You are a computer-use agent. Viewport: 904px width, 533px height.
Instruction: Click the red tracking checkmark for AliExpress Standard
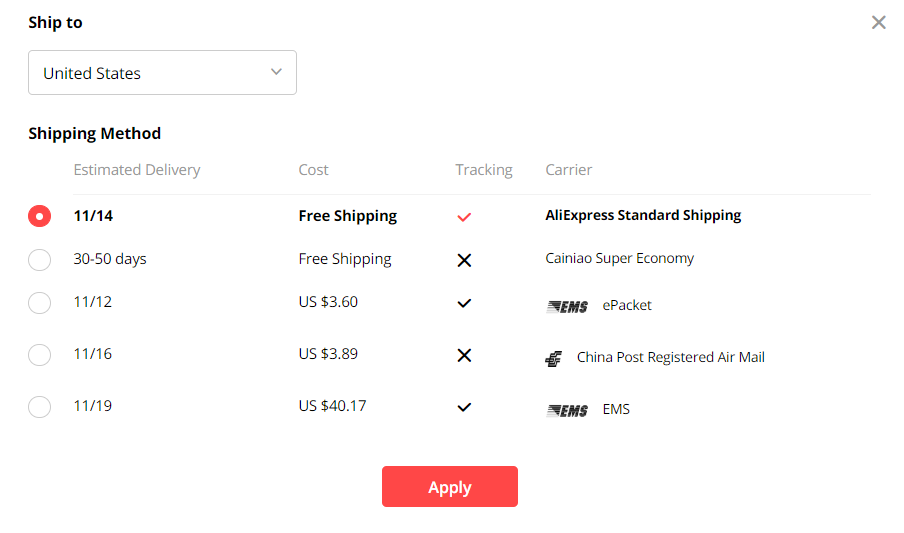tap(464, 217)
